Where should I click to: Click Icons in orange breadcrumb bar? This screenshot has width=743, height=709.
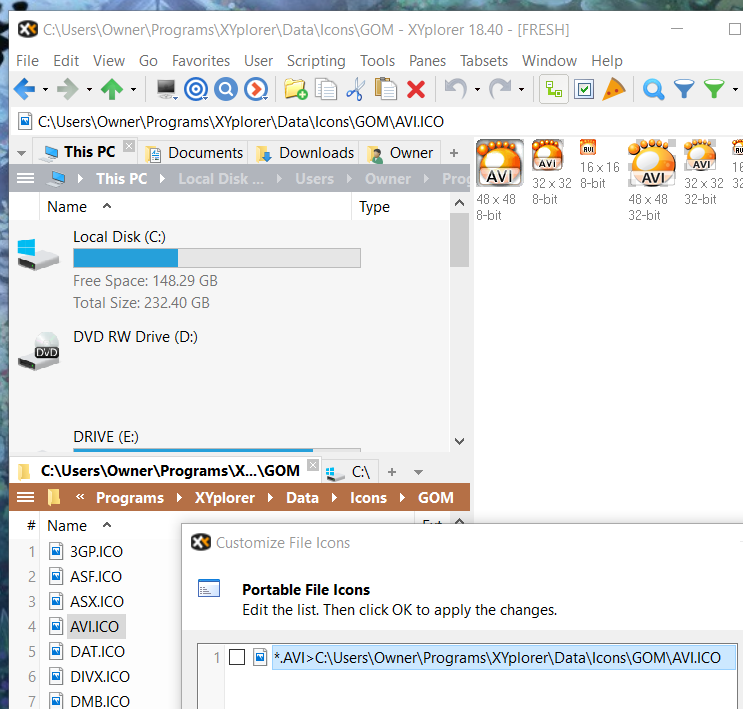click(x=368, y=498)
